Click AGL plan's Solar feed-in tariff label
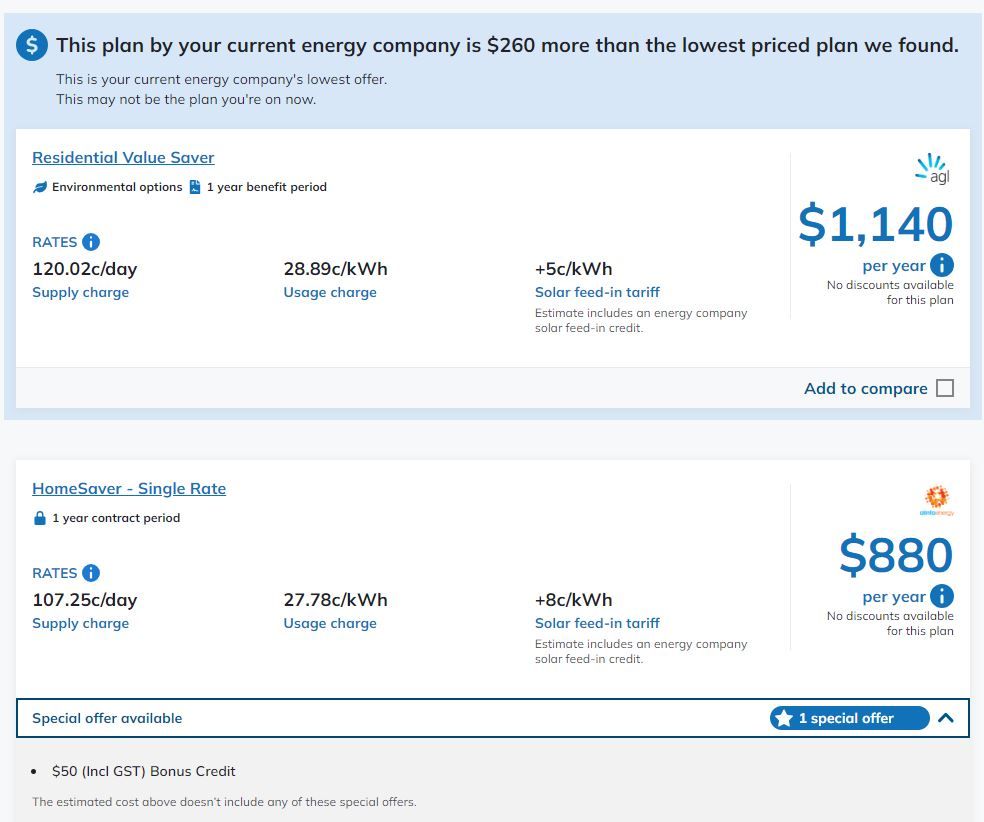Image resolution: width=984 pixels, height=822 pixels. [597, 292]
